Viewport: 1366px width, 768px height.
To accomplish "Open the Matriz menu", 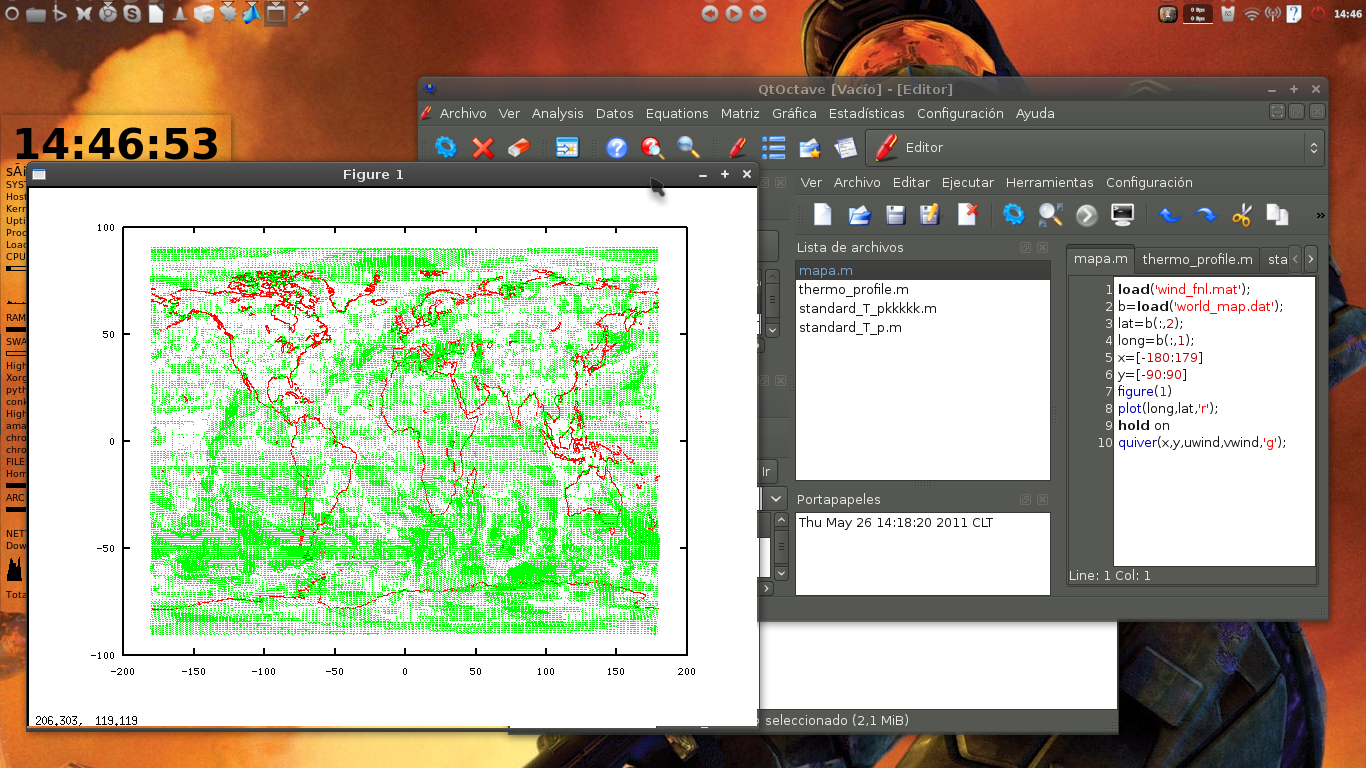I will click(740, 113).
